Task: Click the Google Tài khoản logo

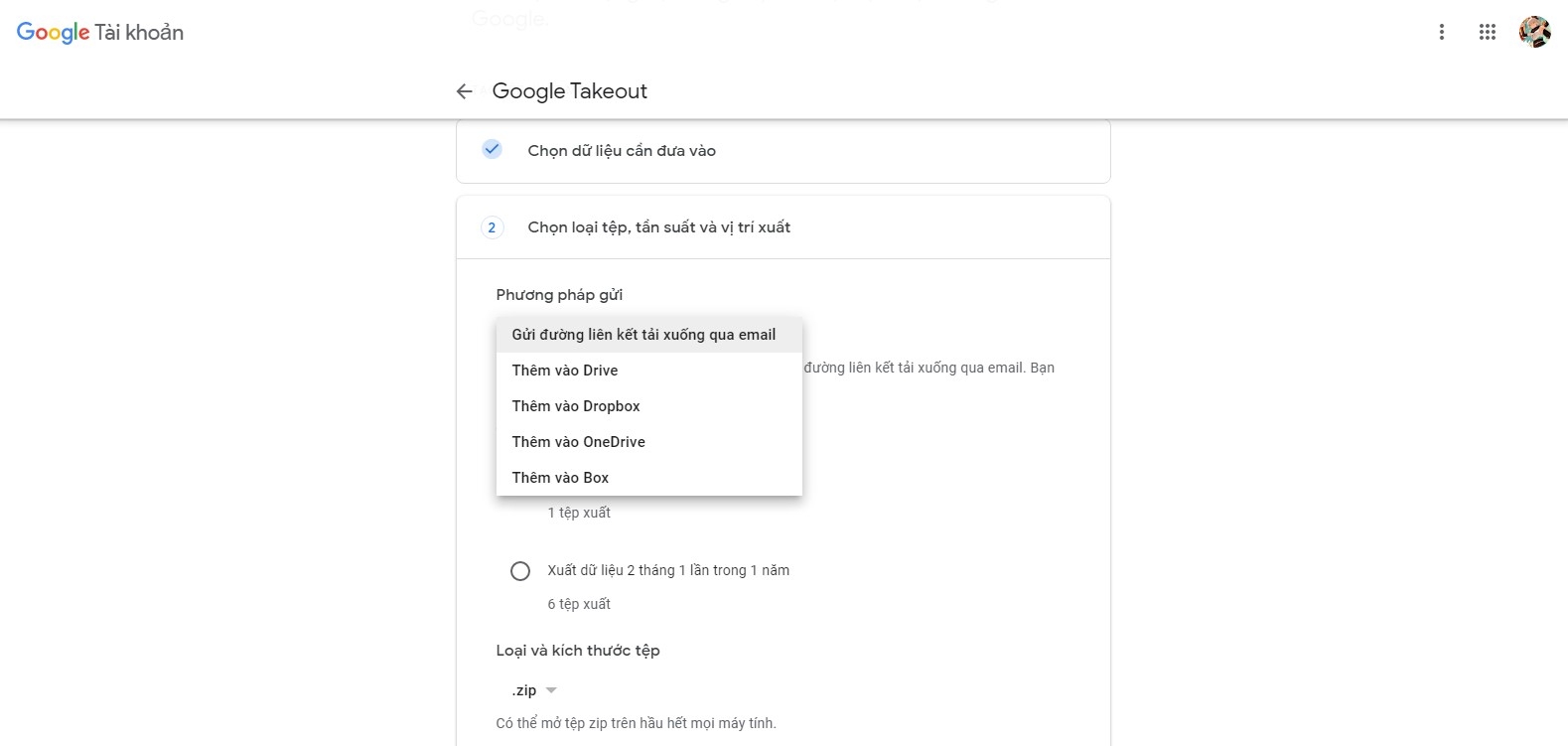Action: (99, 32)
